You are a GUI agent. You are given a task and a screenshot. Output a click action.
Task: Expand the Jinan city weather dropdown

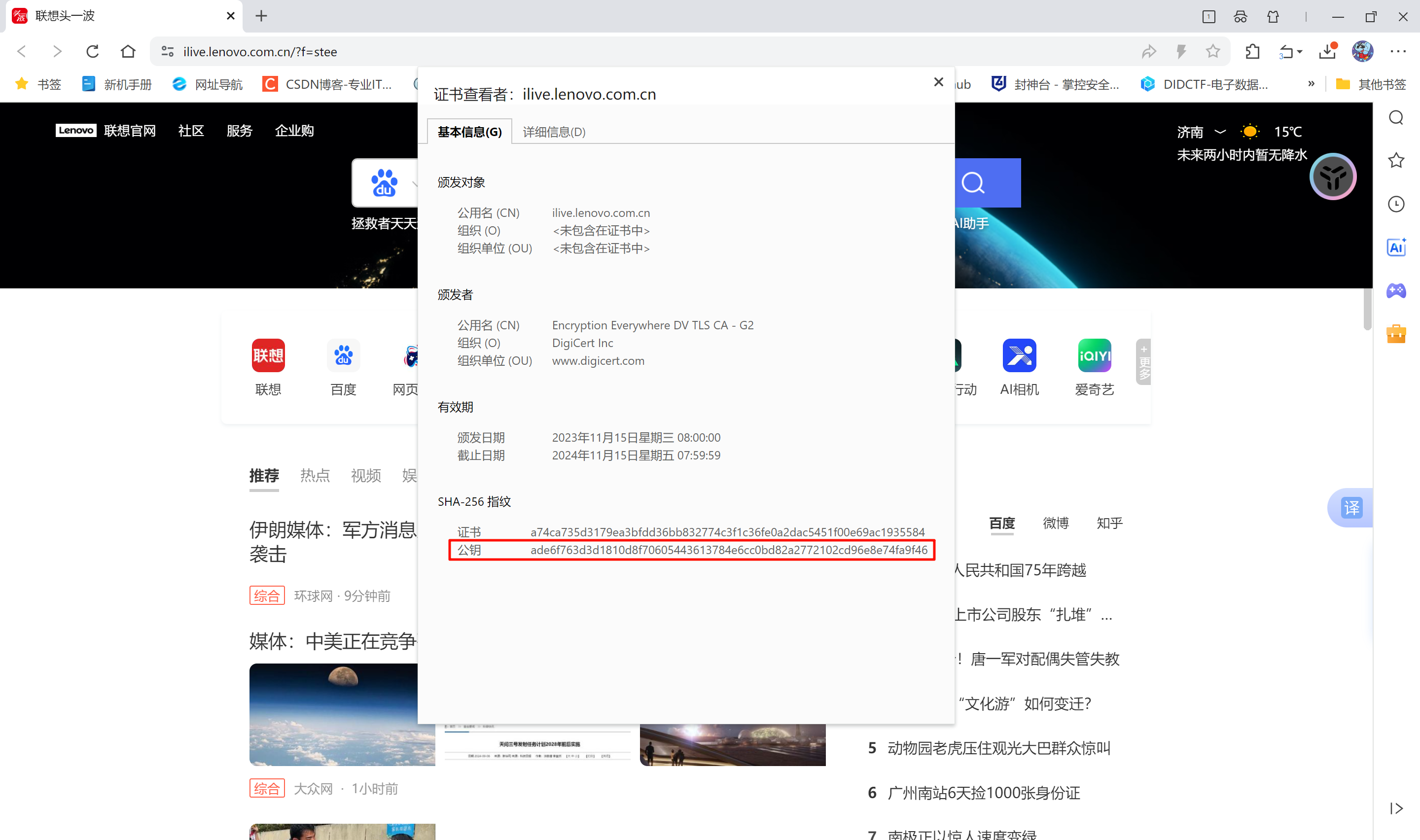[x=1221, y=131]
